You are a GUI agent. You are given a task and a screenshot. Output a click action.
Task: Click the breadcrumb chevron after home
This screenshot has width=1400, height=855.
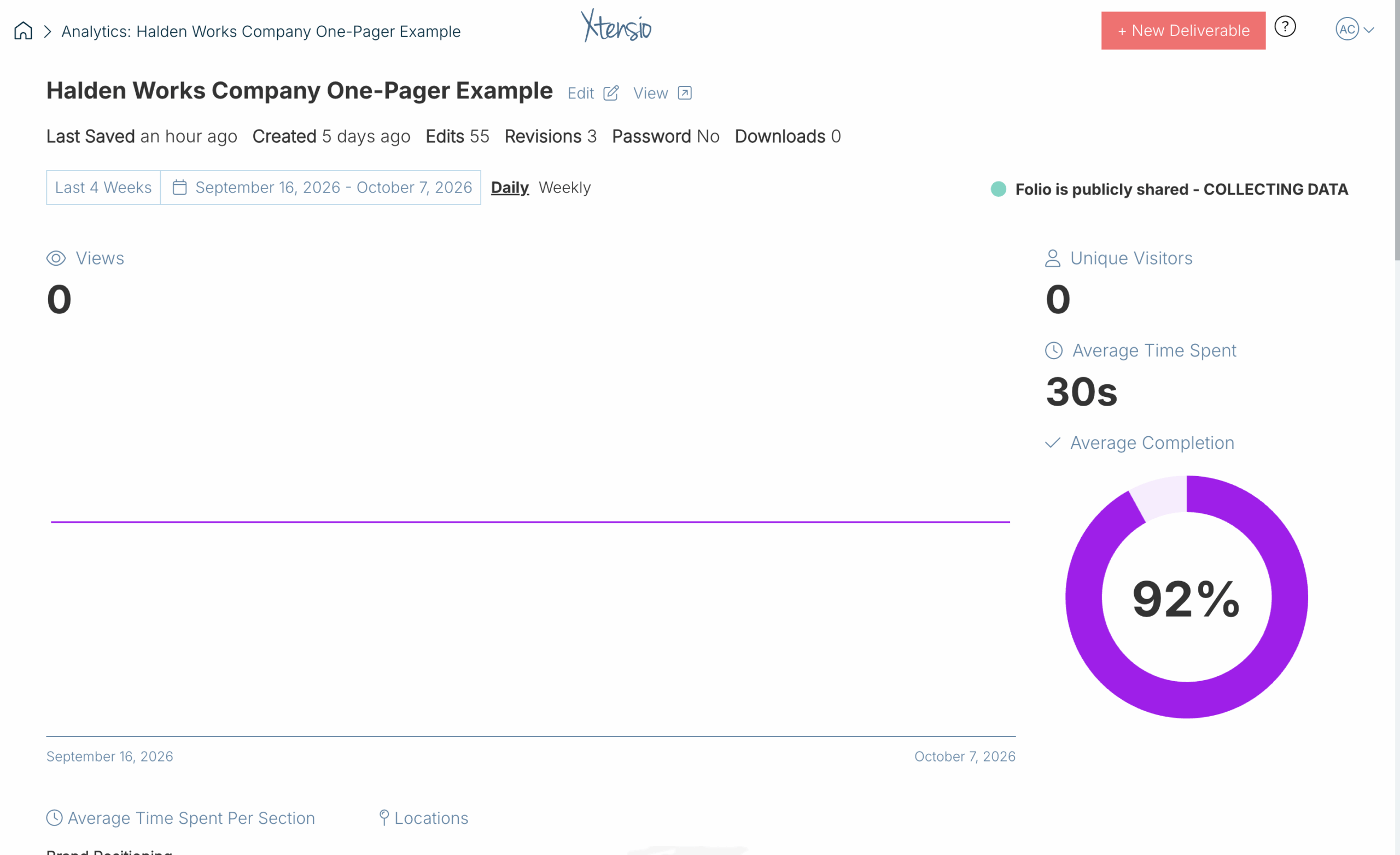pyautogui.click(x=48, y=31)
